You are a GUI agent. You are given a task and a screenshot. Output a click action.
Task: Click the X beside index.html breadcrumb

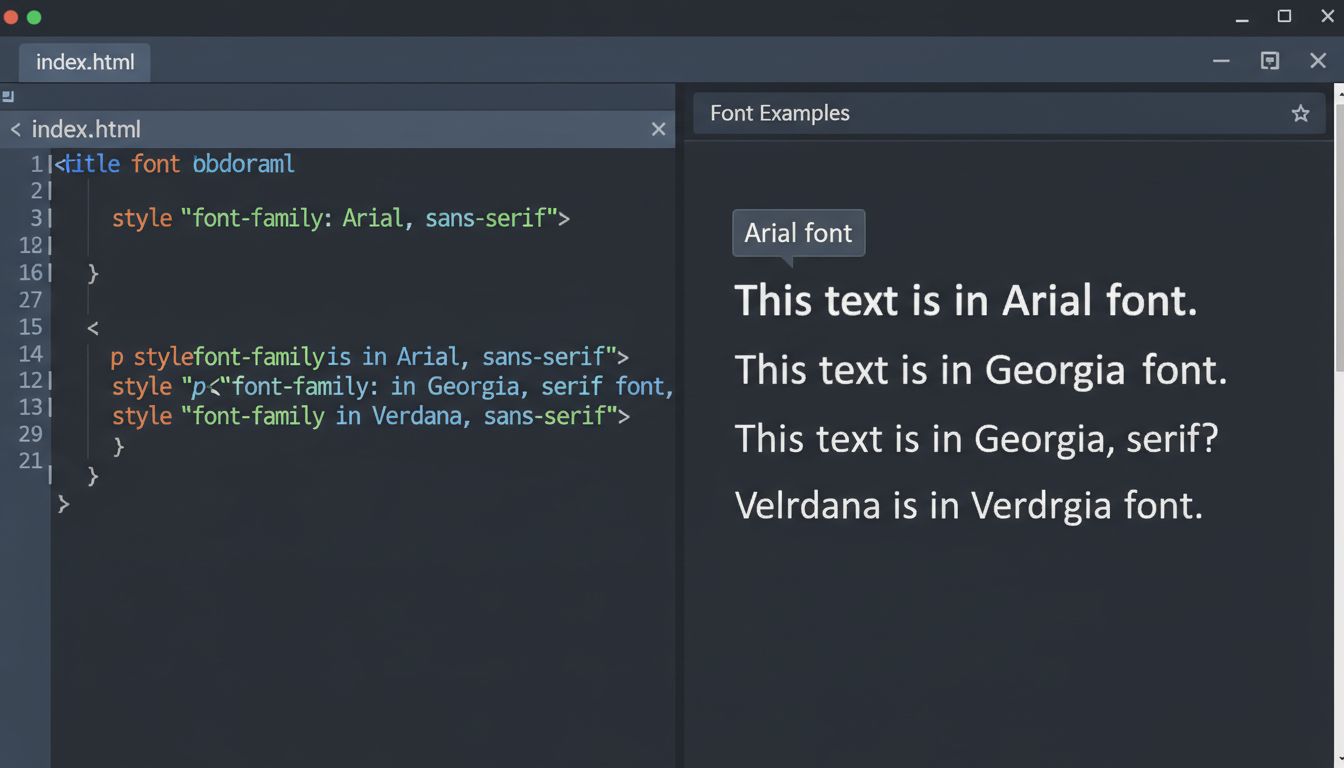(x=658, y=129)
